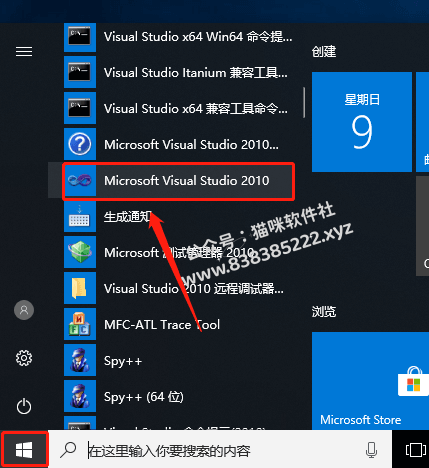The image size is (429, 468).
Task: Click the remote debugger folder icon
Action: pos(80,288)
